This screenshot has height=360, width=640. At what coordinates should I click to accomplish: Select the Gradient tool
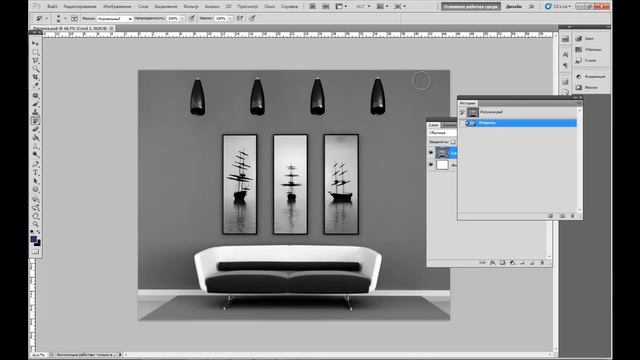(36, 138)
